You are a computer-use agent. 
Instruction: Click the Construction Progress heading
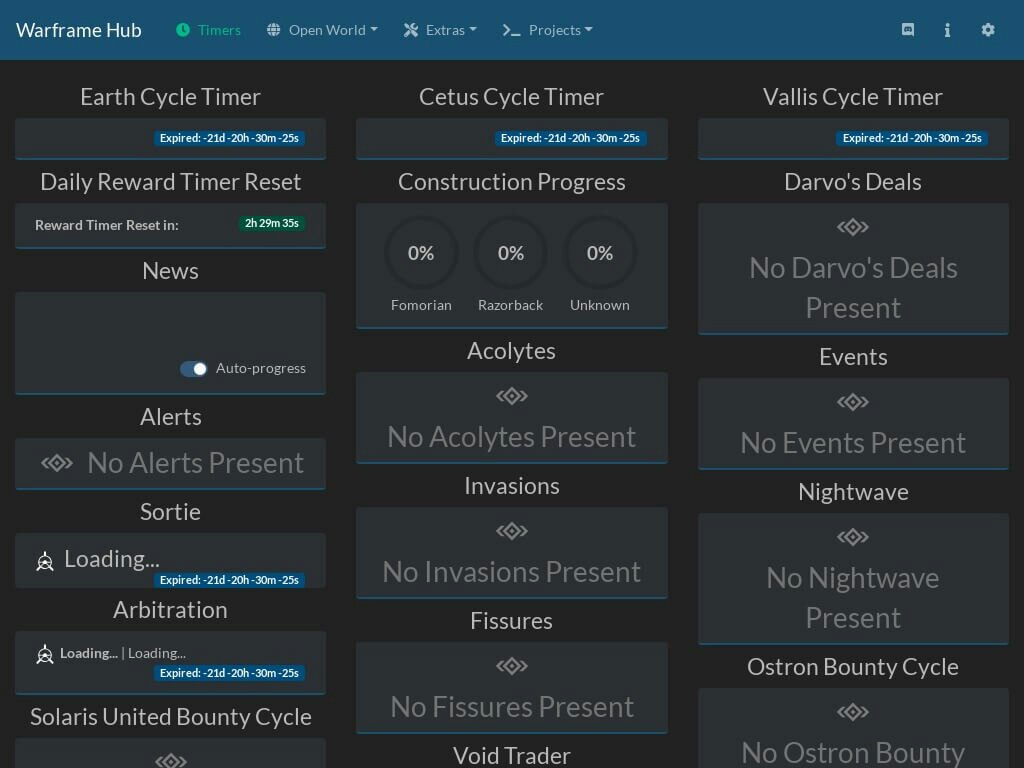click(511, 182)
